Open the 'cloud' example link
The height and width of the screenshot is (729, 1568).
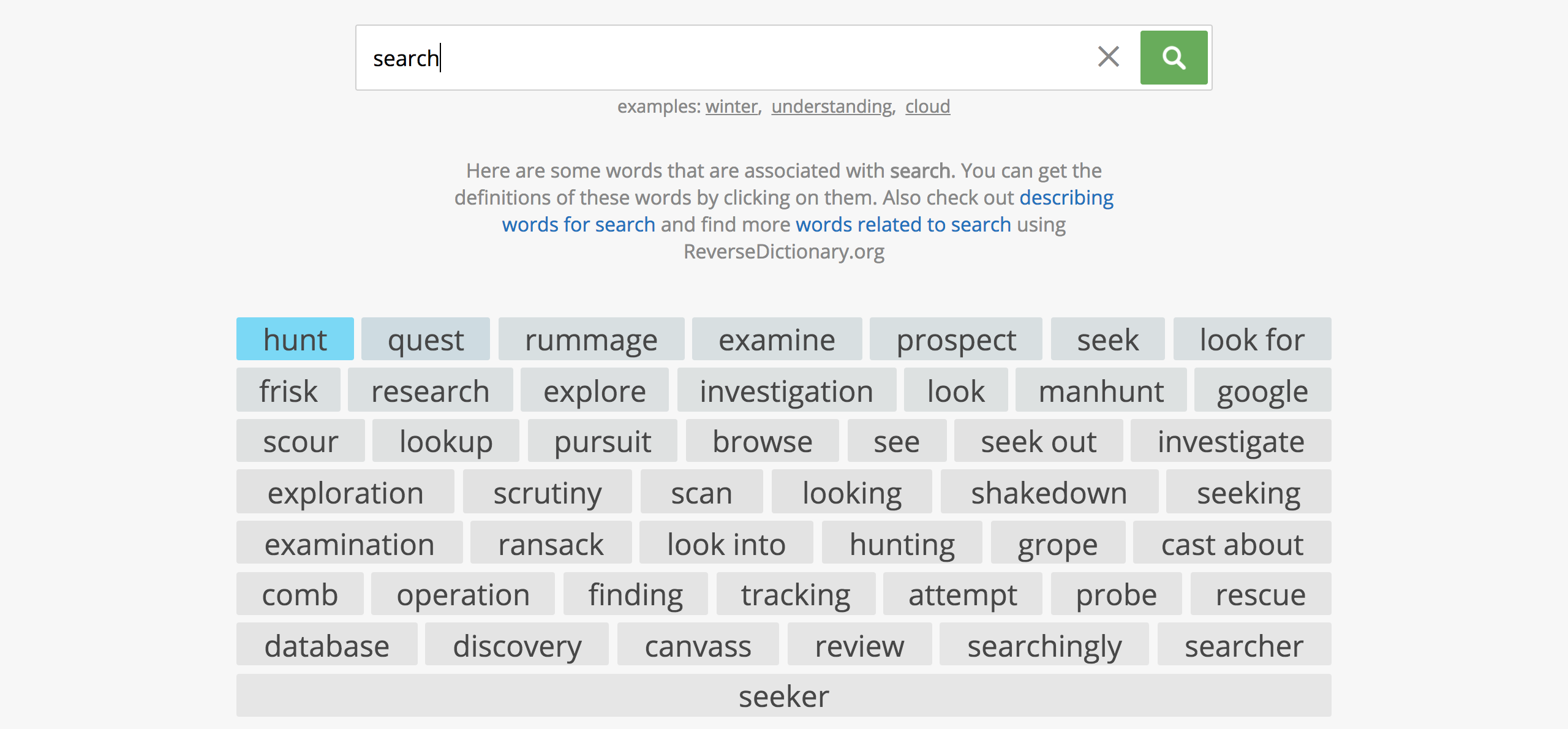[927, 107]
